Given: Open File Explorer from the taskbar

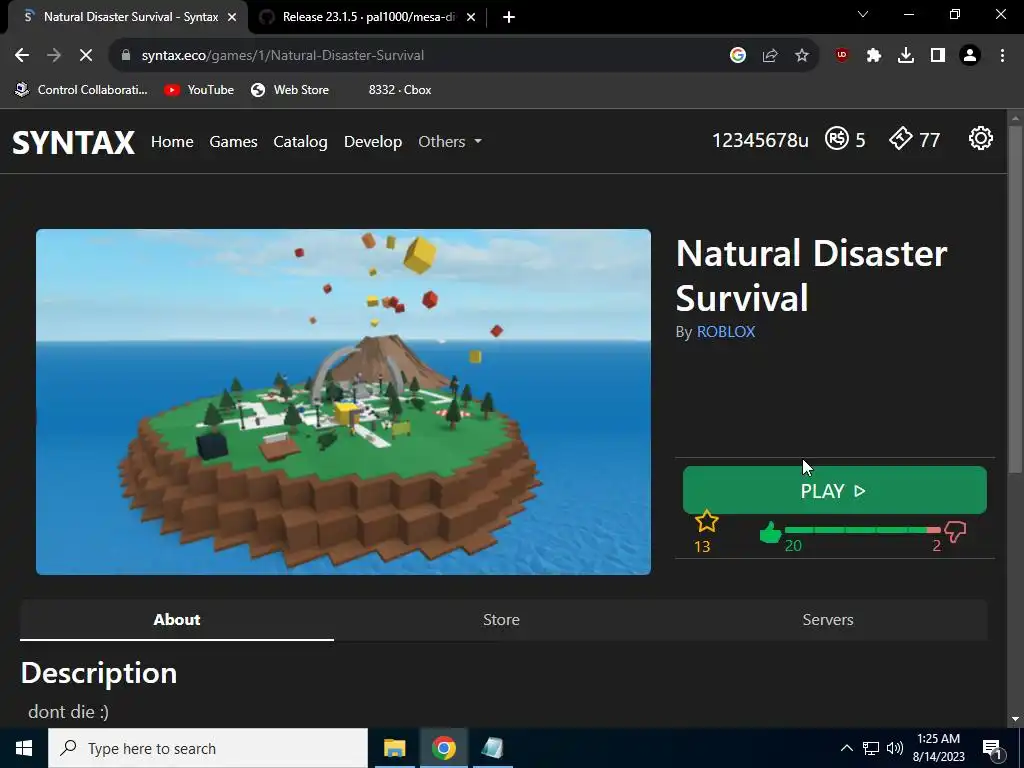Looking at the screenshot, I should click(394, 748).
